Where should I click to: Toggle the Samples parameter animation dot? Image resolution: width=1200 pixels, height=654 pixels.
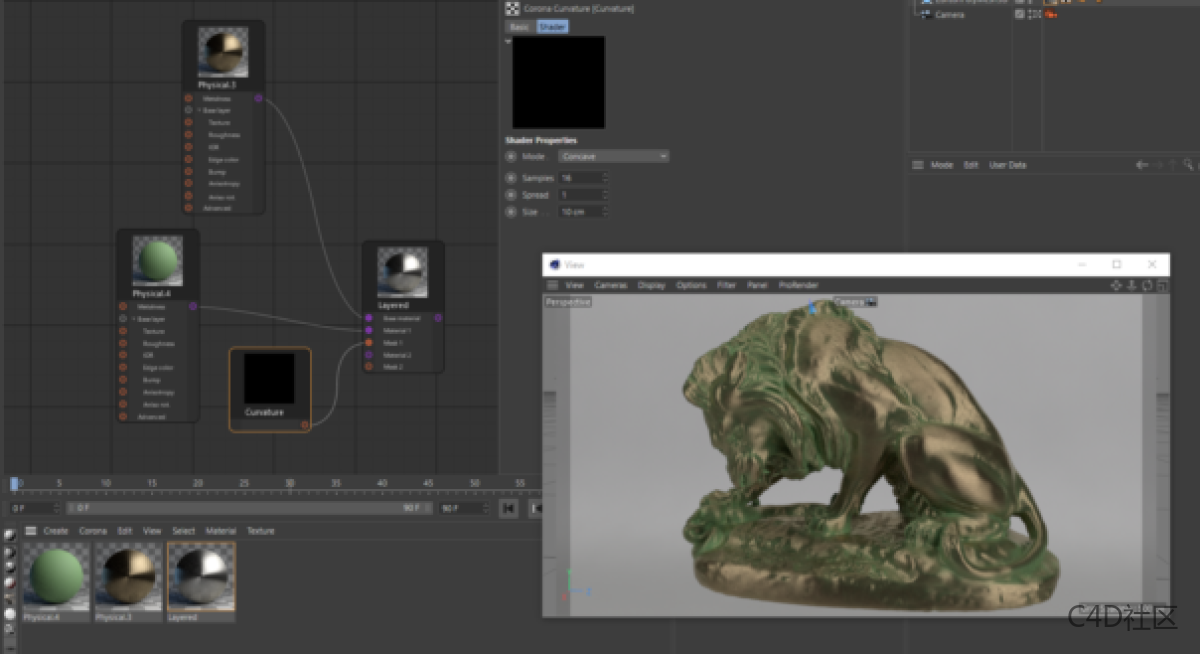[x=511, y=178]
